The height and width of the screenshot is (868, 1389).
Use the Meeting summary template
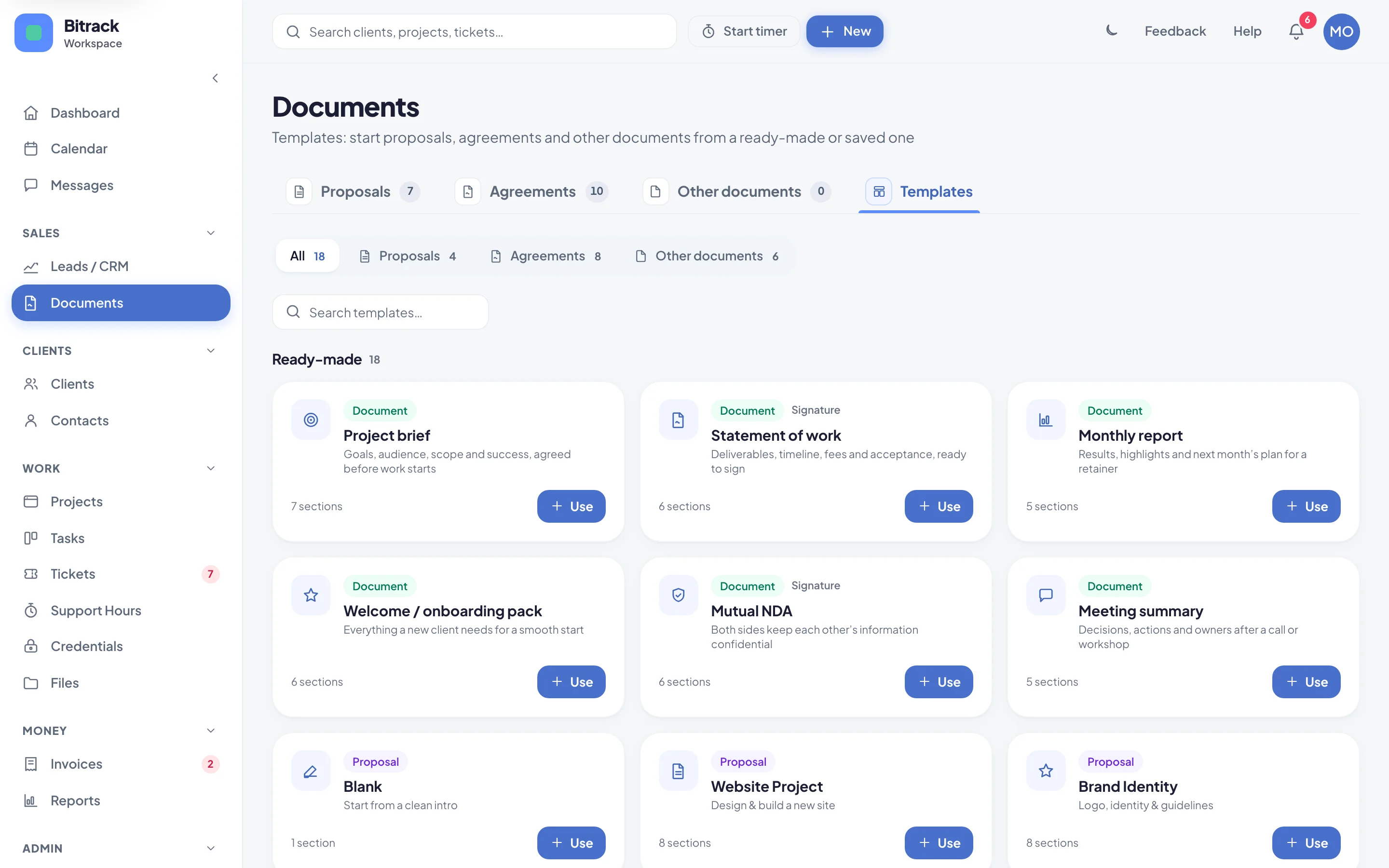coord(1306,682)
